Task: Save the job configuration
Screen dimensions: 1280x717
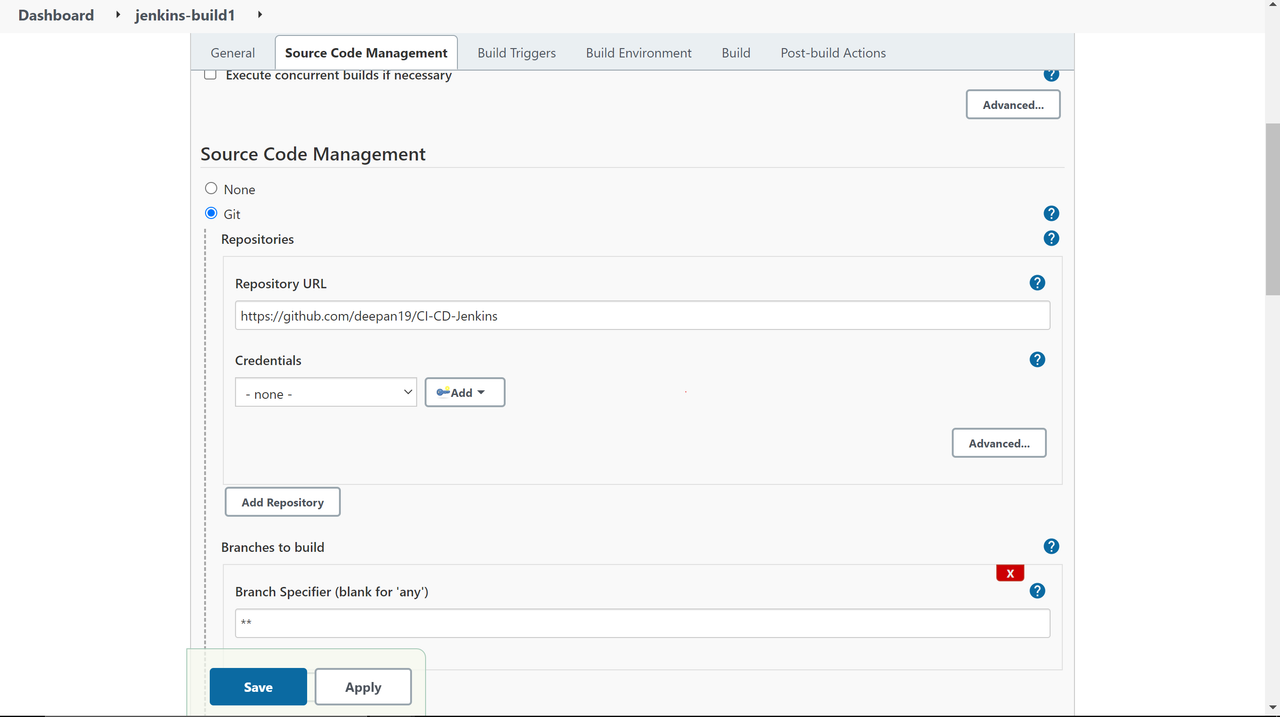Action: pyautogui.click(x=258, y=687)
